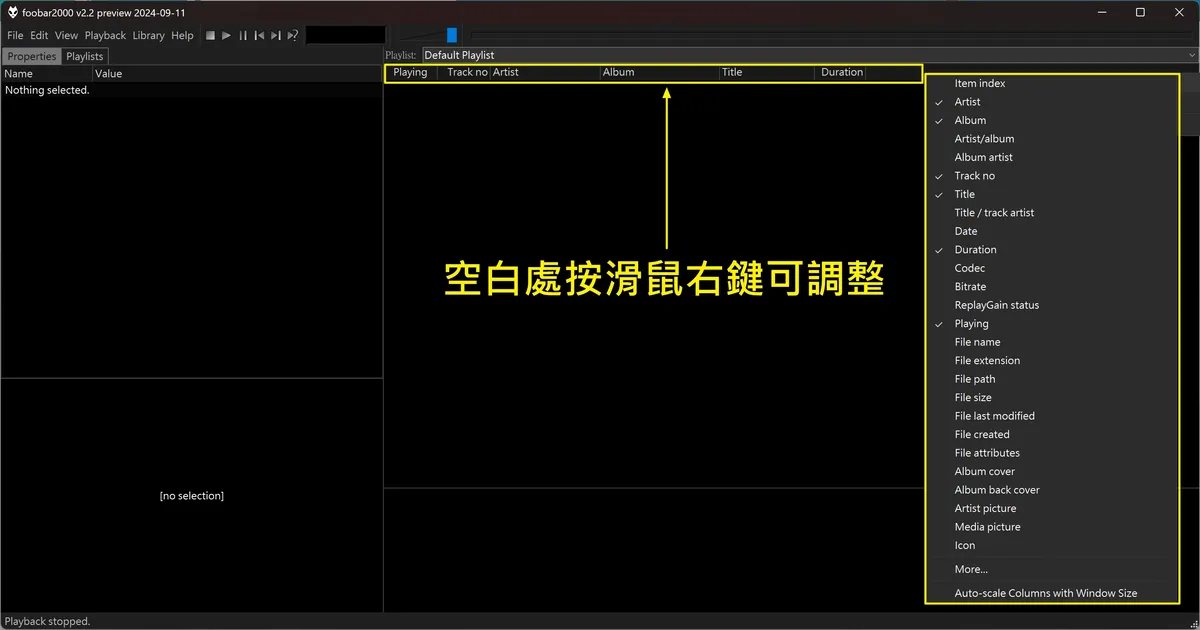Image resolution: width=1200 pixels, height=630 pixels.
Task: Open the Library menu
Action: [148, 35]
